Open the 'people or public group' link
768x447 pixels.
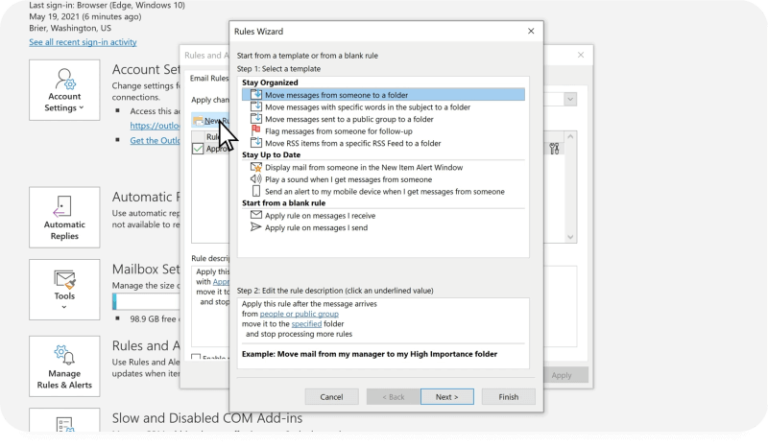coord(299,314)
